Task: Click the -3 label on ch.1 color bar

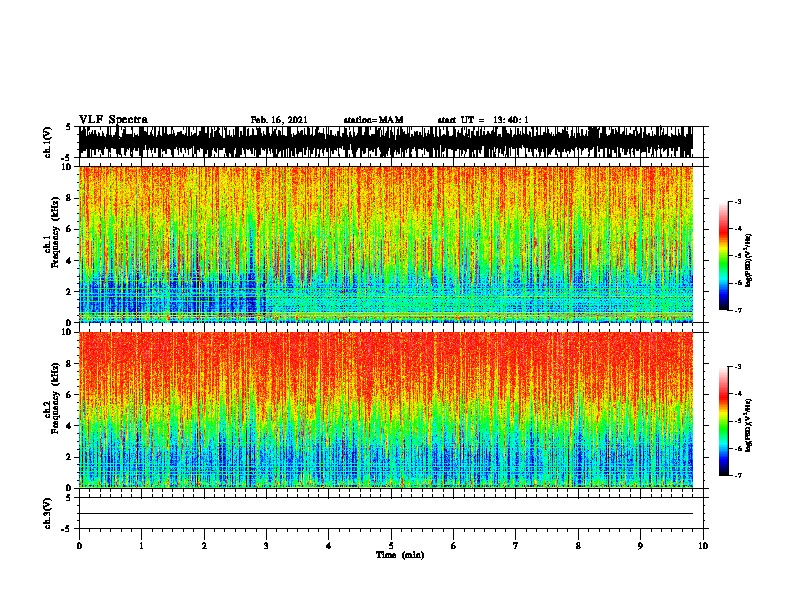Action: click(738, 202)
